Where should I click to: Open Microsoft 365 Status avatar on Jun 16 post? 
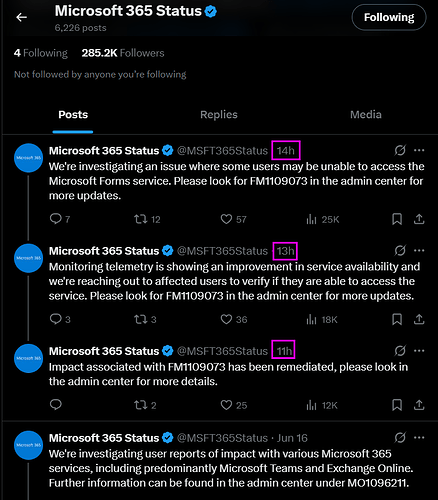29,445
